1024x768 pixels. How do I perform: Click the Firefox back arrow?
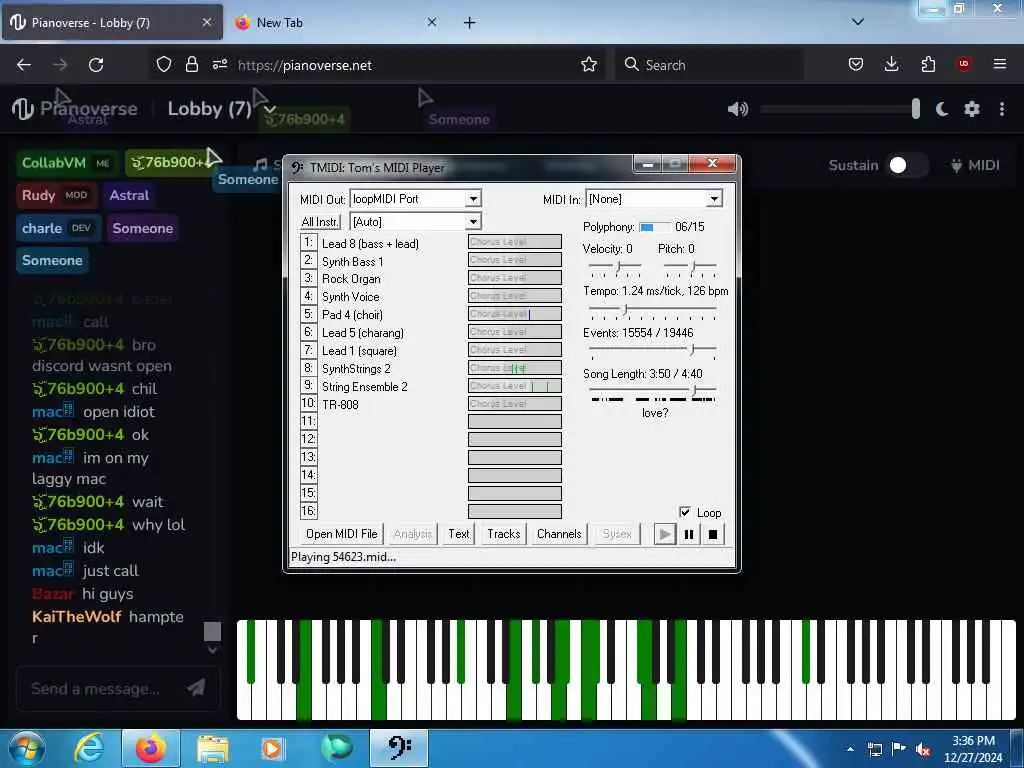24,65
